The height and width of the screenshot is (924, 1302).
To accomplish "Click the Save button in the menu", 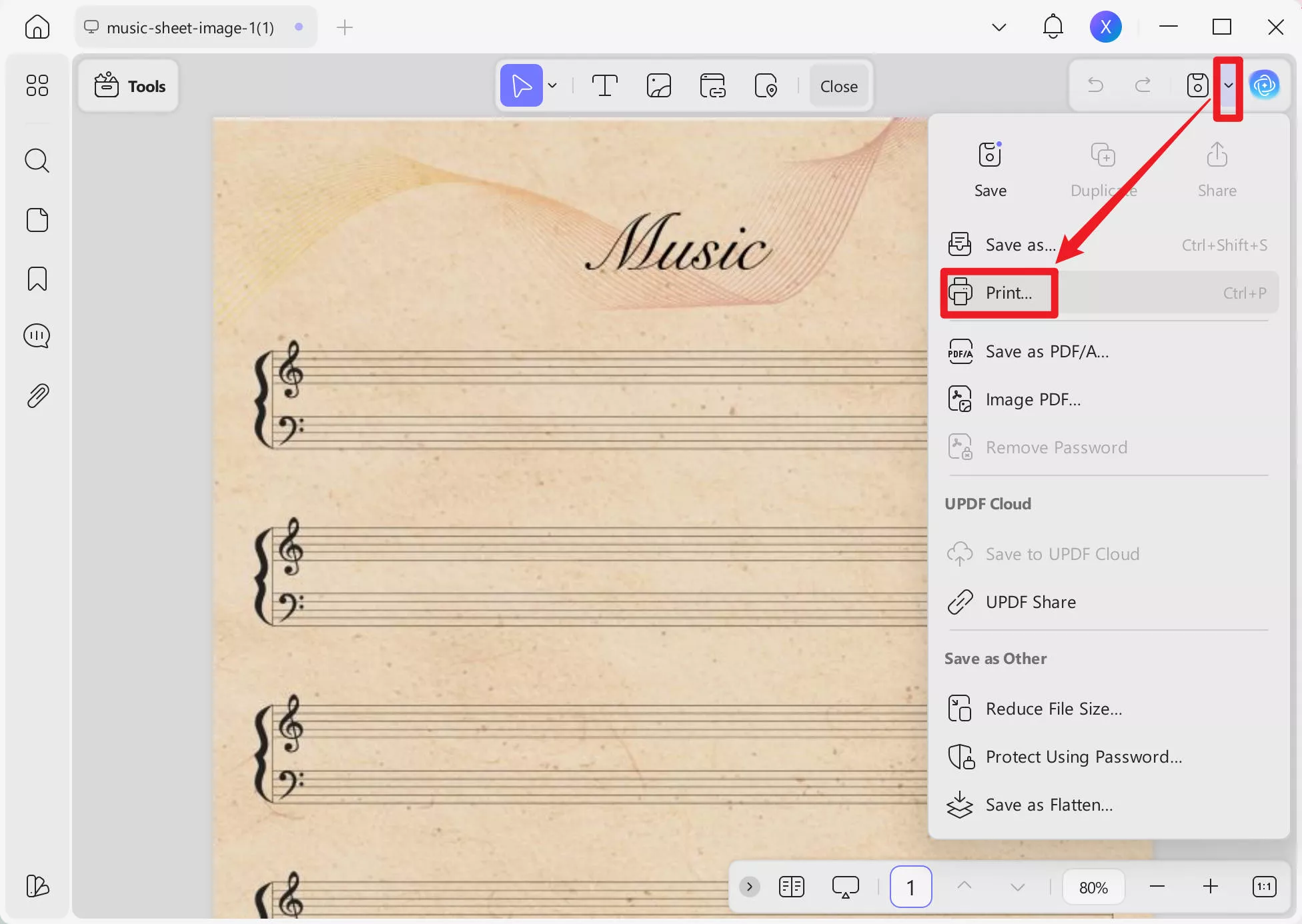I will click(x=989, y=167).
